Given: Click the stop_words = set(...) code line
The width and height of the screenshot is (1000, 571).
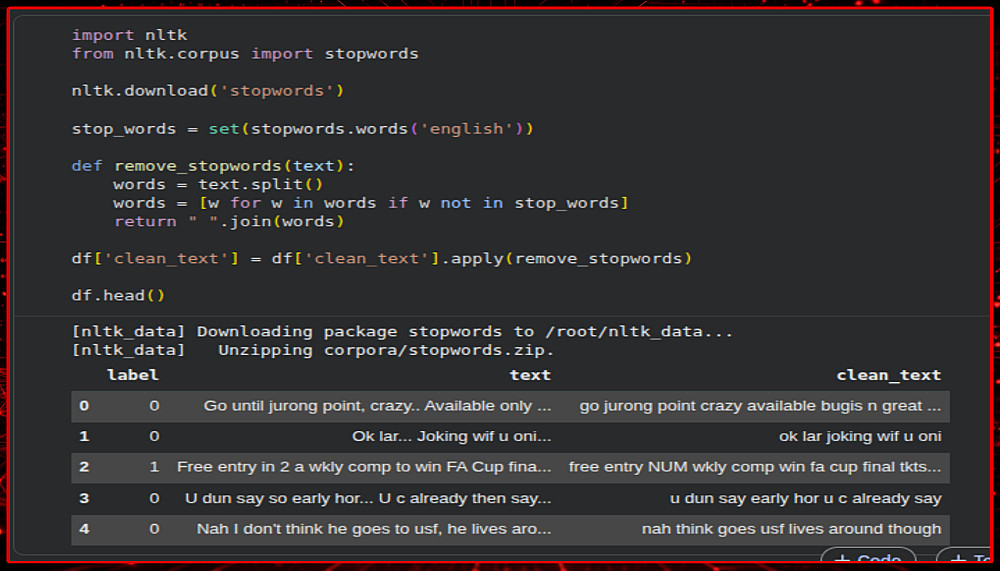Looking at the screenshot, I should [x=302, y=129].
